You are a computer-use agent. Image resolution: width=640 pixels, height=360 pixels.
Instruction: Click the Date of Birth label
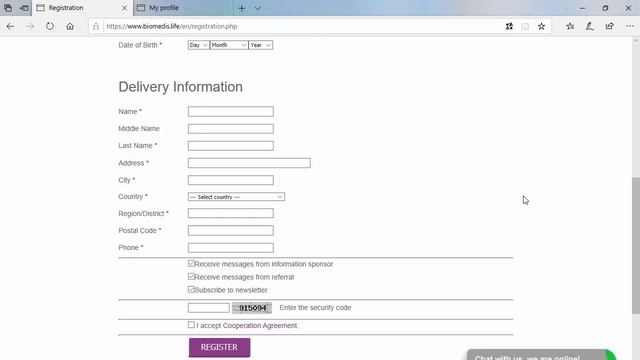pyautogui.click(x=140, y=45)
